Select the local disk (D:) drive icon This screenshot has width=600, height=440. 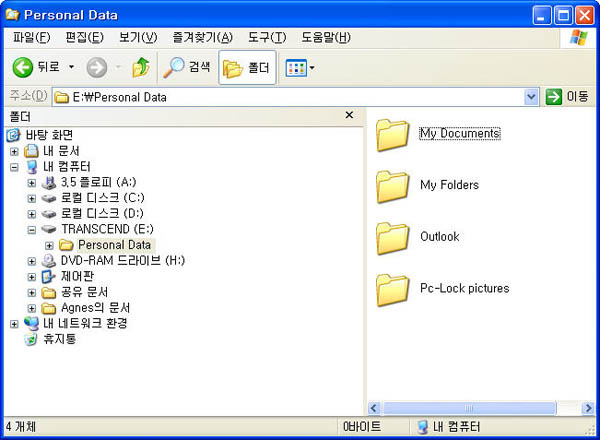click(x=49, y=214)
